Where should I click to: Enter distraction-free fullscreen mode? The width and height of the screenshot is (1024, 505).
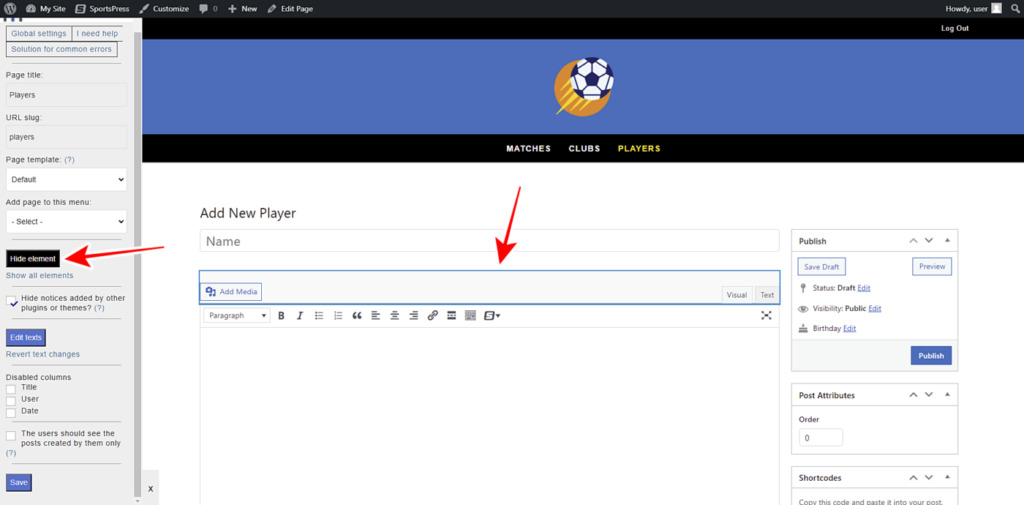(766, 316)
